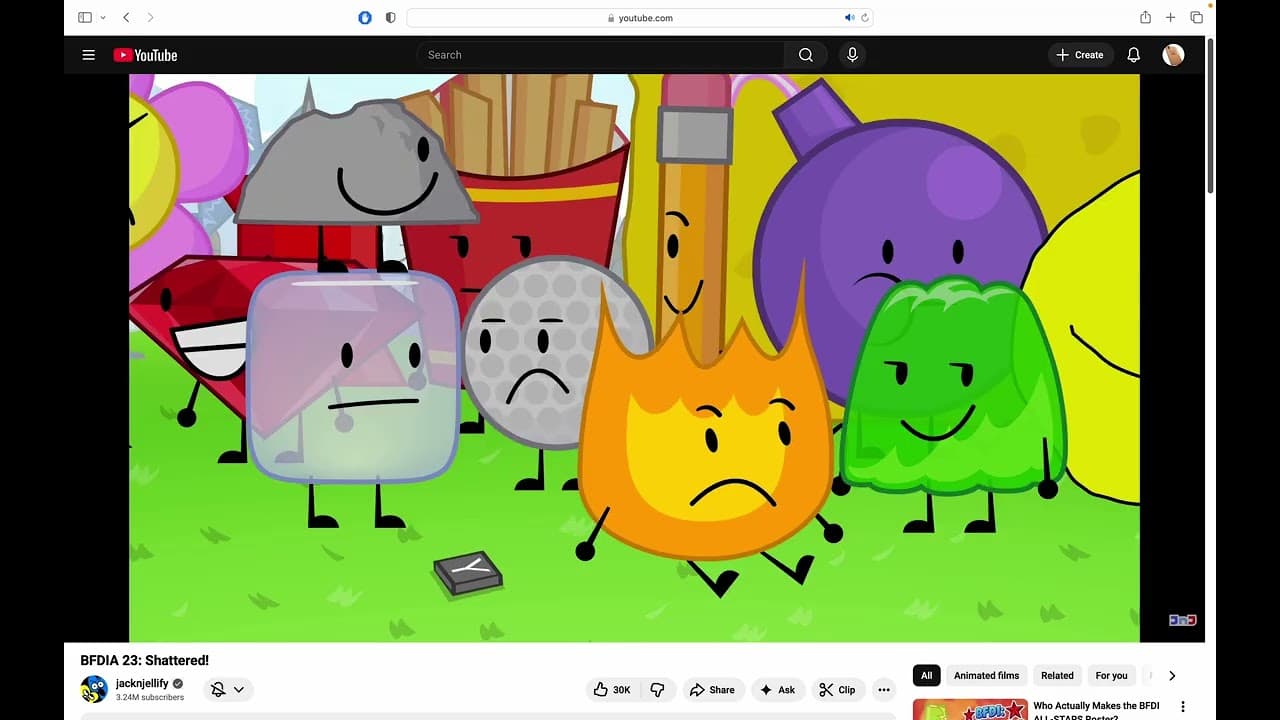Expand the dropdown arrow beside the sidebar icon
This screenshot has width=1280, height=720.
[x=102, y=17]
